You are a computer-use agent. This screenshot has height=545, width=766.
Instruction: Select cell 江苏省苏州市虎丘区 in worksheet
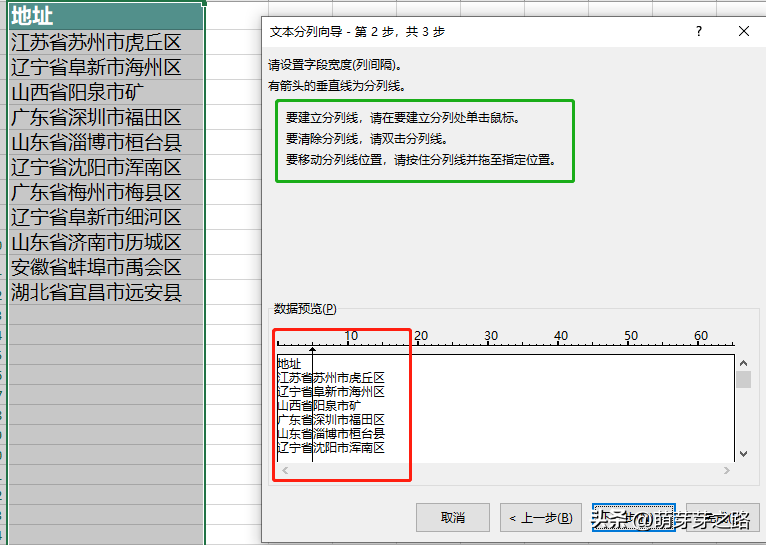[106, 42]
